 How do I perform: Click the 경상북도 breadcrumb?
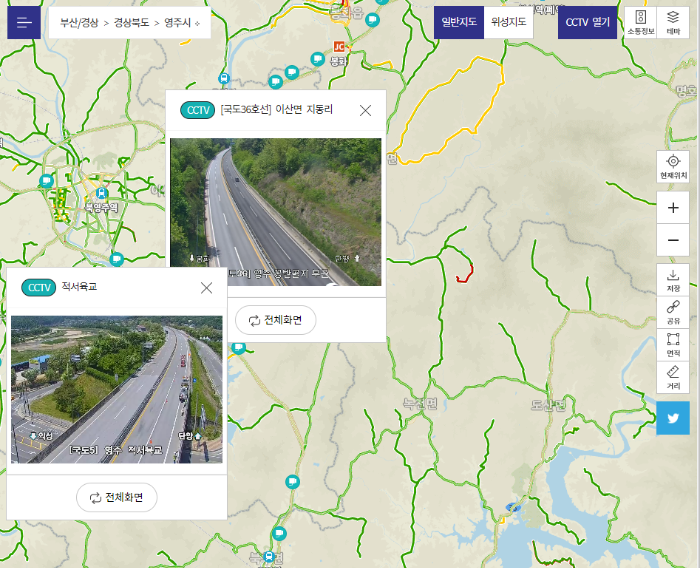131,23
